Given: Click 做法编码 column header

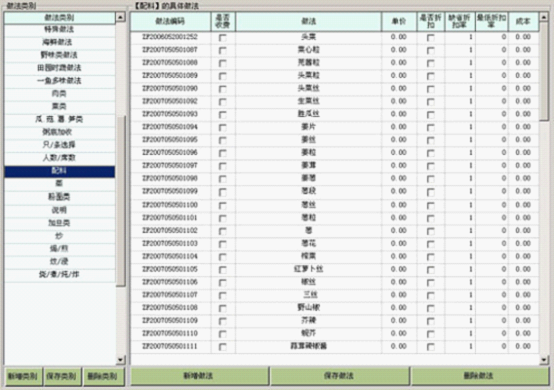Looking at the screenshot, I should tap(170, 22).
